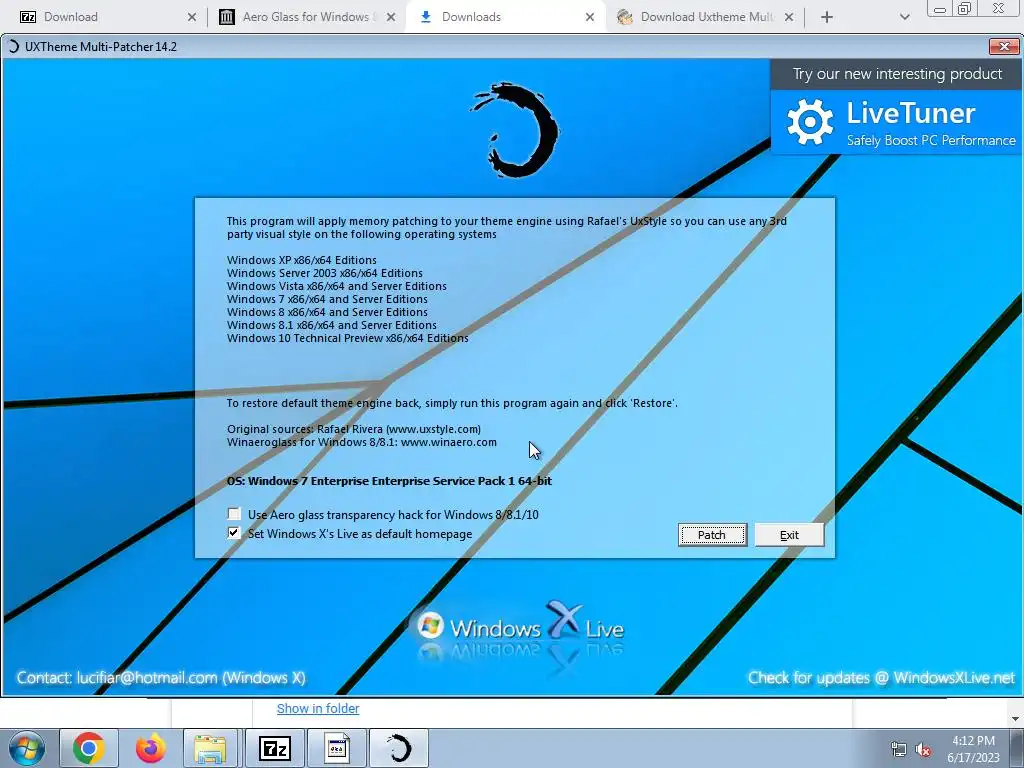Open the LiveTuner advertisement banner
This screenshot has height=768, width=1024.
coord(897,122)
